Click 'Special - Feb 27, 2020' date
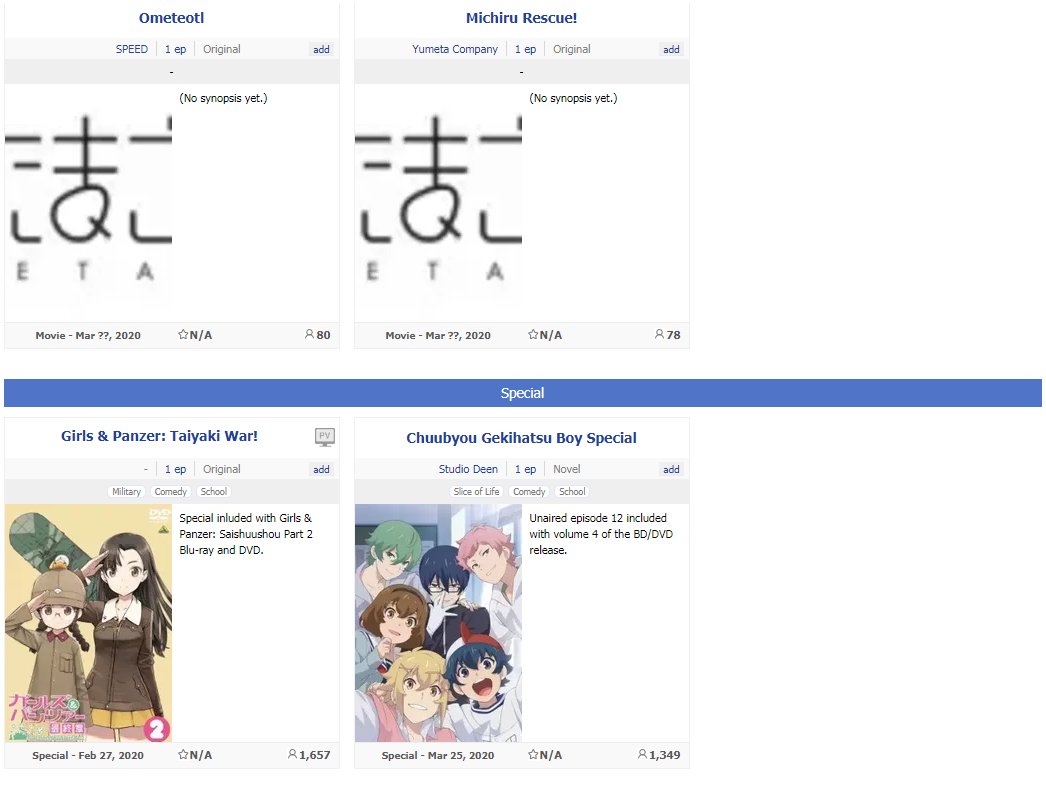Image resolution: width=1046 pixels, height=795 pixels. (x=88, y=756)
